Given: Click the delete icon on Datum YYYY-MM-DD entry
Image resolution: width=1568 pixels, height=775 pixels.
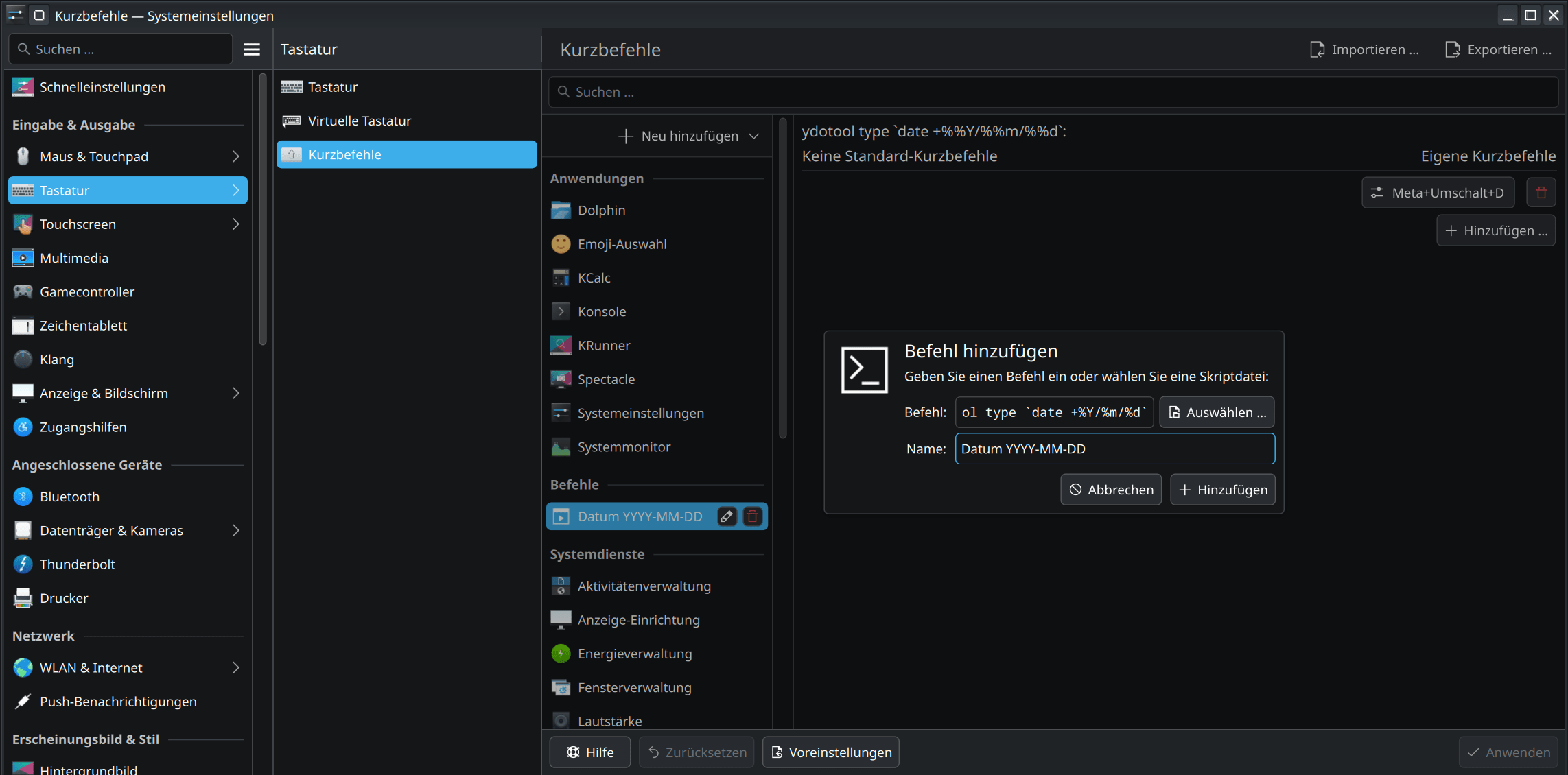Looking at the screenshot, I should coord(753,516).
